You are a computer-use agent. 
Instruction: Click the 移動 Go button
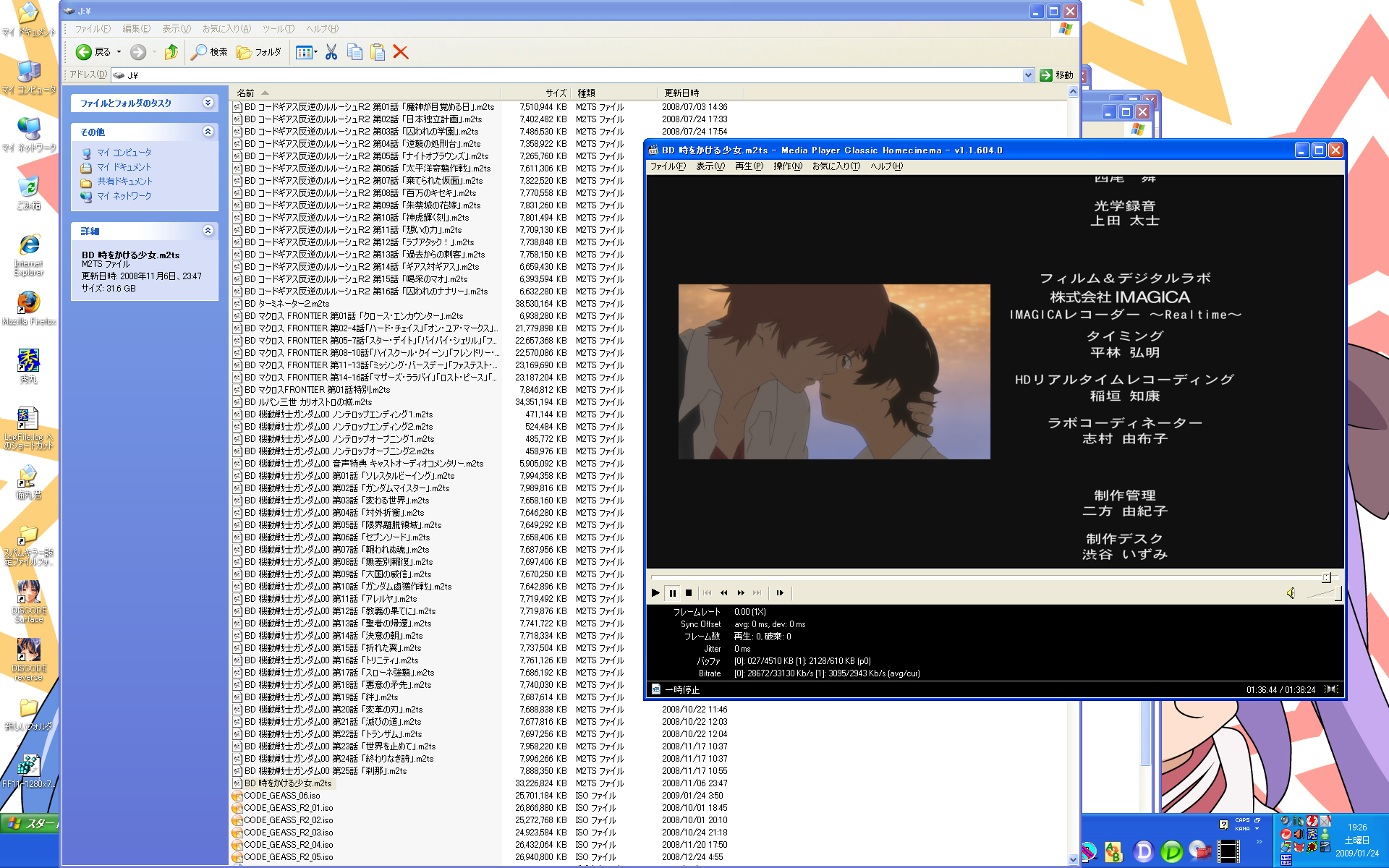[1057, 75]
